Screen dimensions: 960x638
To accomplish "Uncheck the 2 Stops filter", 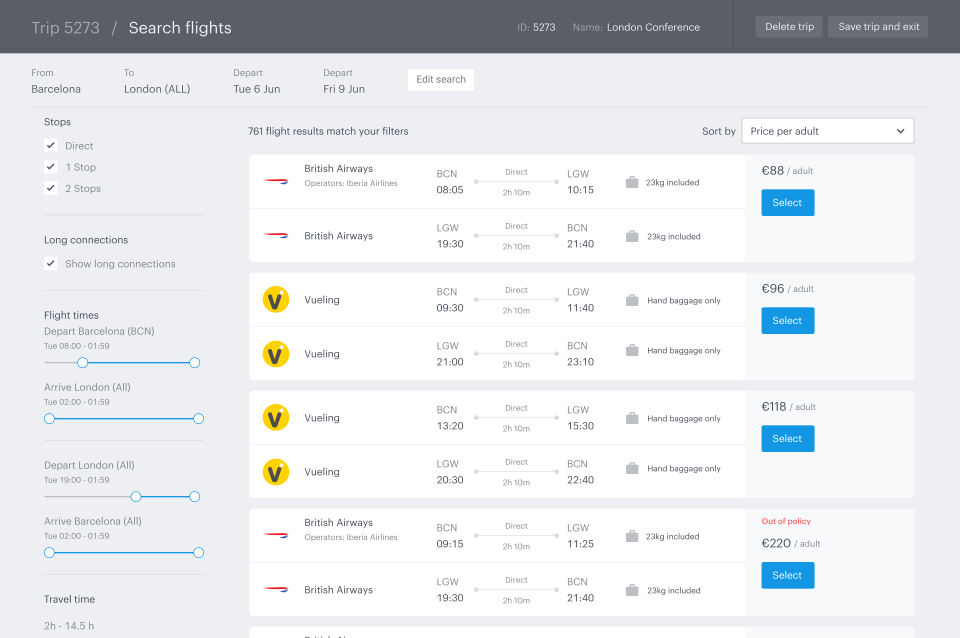I will [x=51, y=188].
